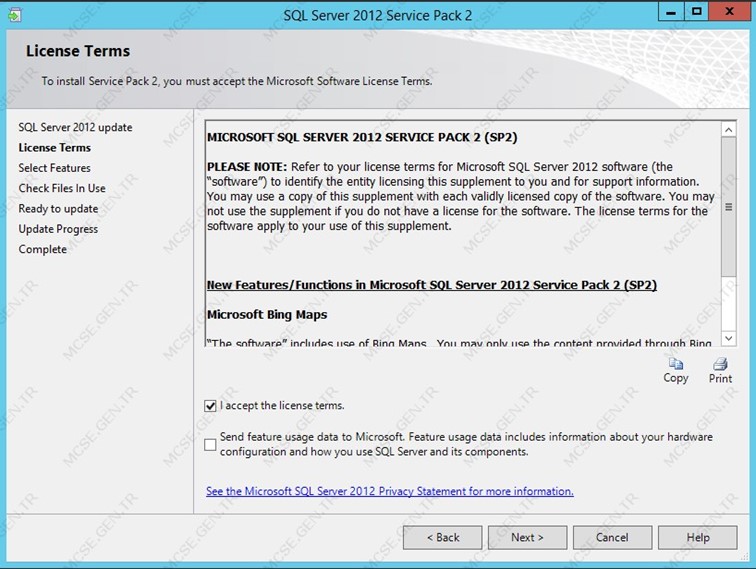Select 'Complete' step in sidebar
This screenshot has width=756, height=569.
[x=42, y=249]
